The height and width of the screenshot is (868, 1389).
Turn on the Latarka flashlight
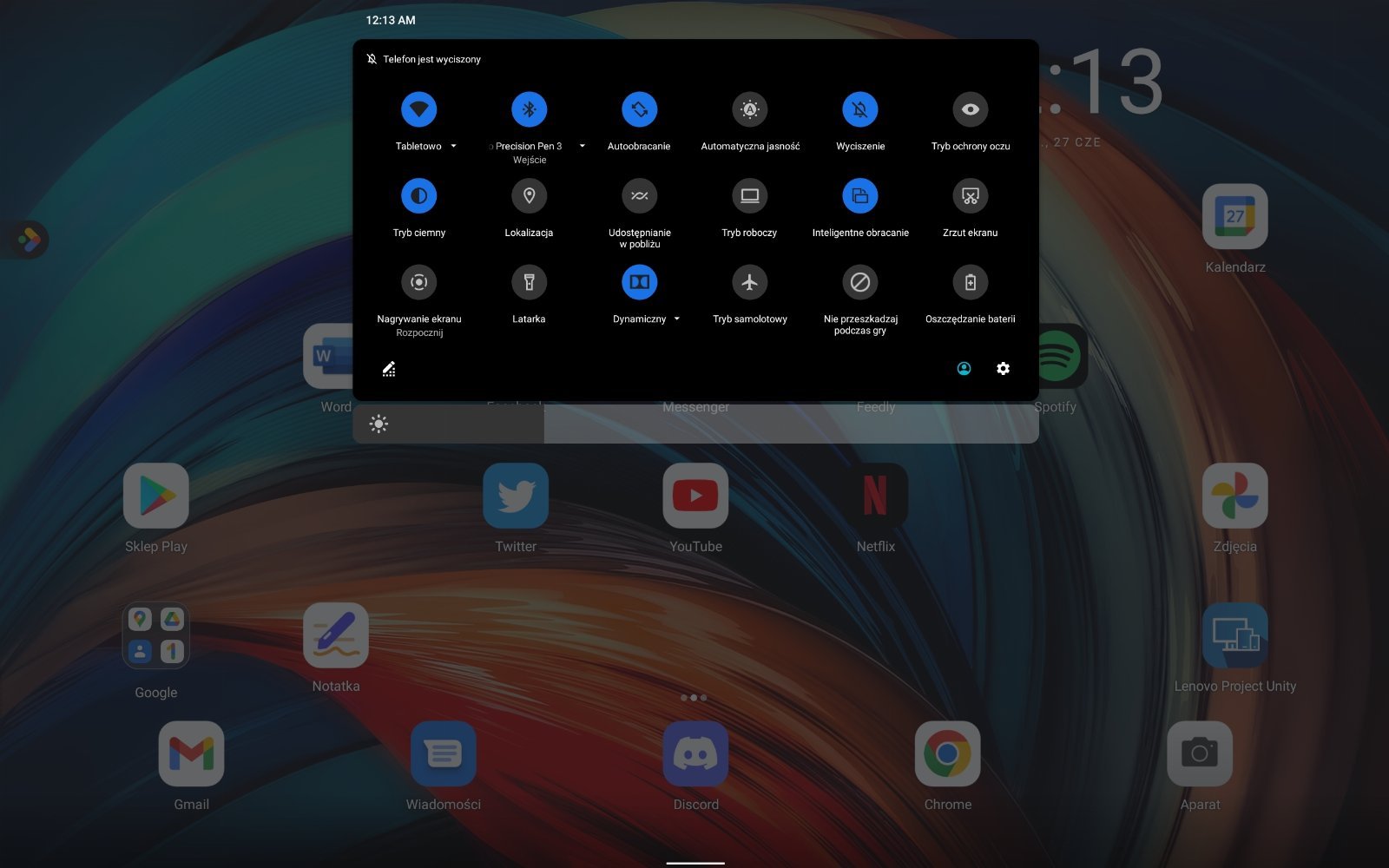point(529,282)
